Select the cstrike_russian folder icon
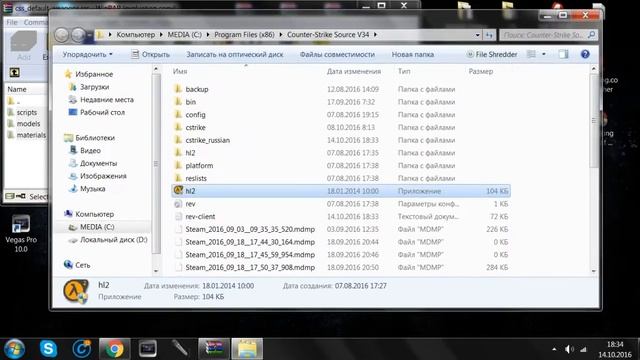Image resolution: width=640 pixels, height=360 pixels. coord(178,140)
